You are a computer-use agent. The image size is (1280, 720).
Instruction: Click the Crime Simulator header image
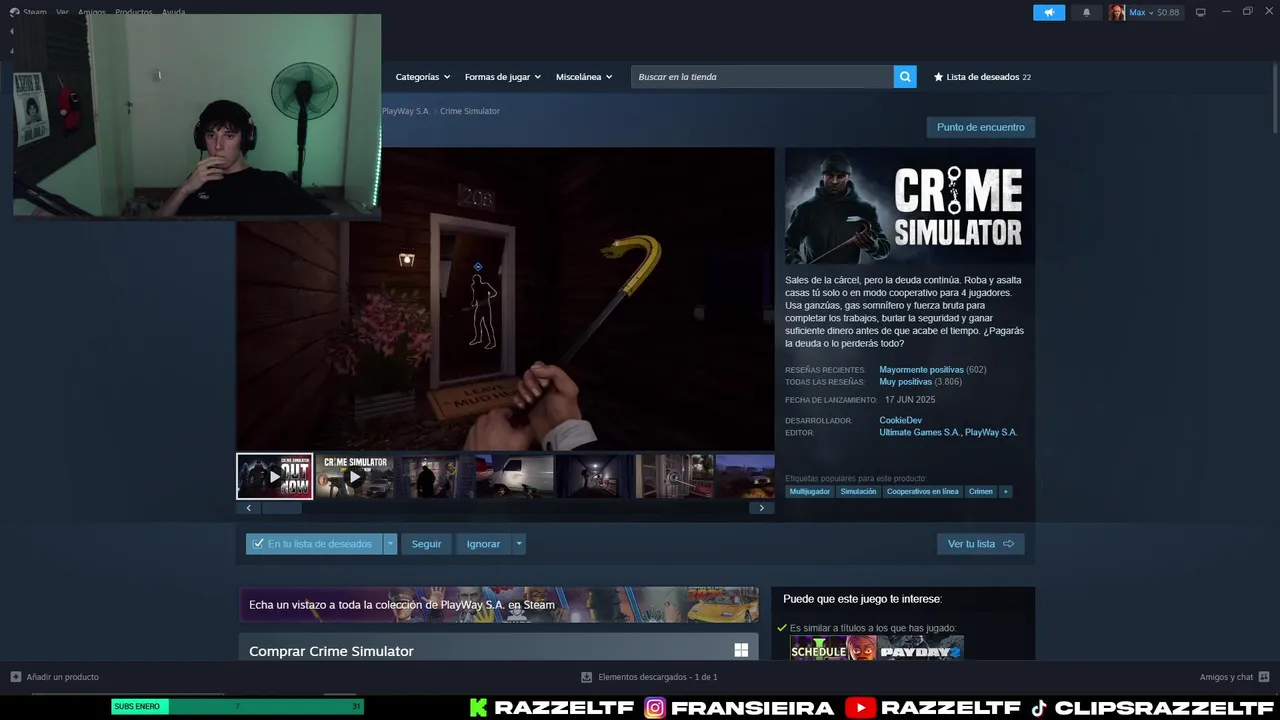coord(909,207)
